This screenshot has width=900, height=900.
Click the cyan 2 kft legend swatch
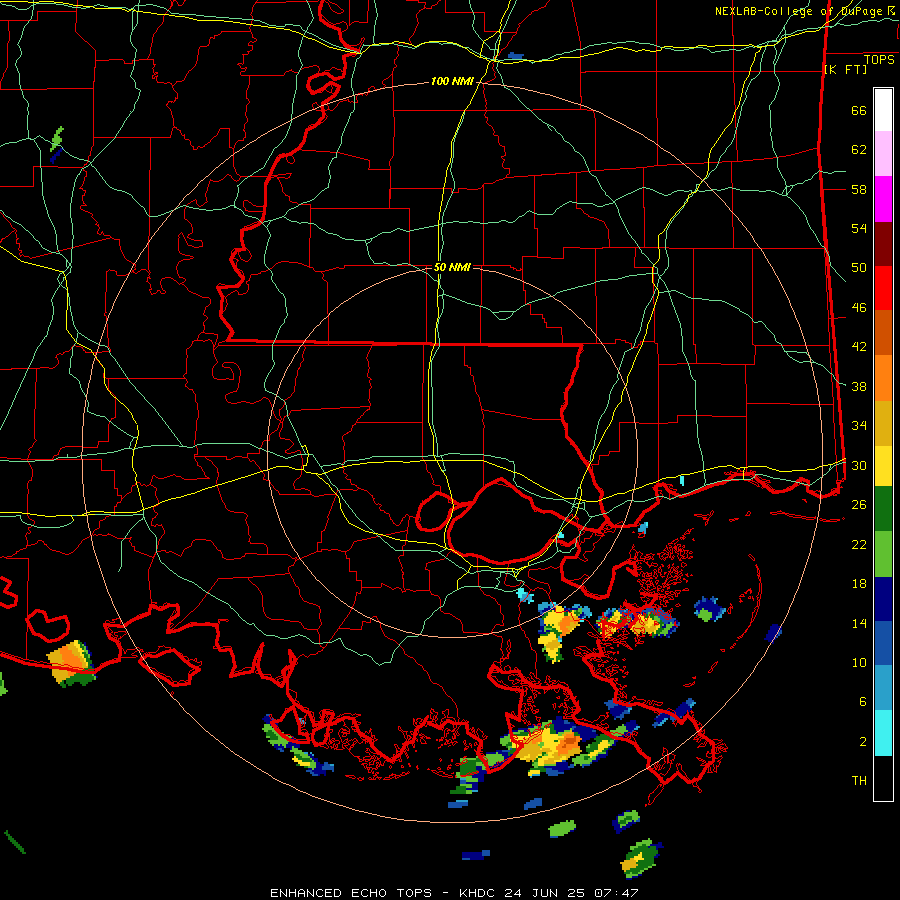click(883, 733)
